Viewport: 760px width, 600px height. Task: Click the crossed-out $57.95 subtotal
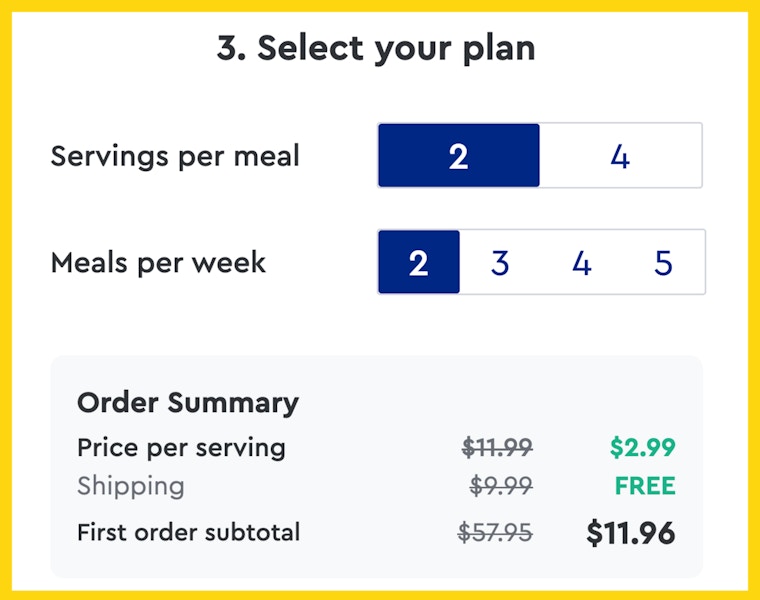coord(495,532)
